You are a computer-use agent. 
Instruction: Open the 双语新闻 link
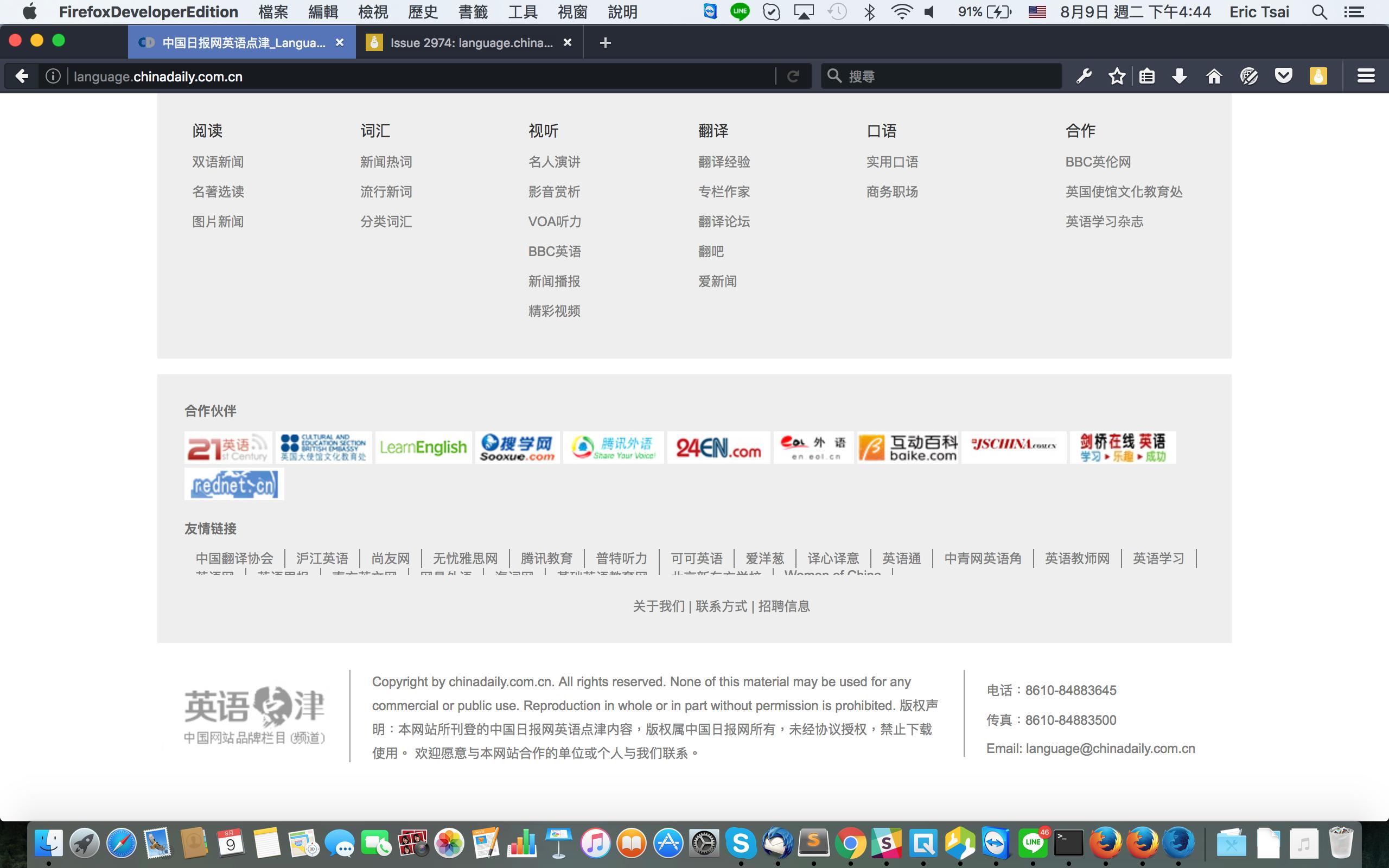pyautogui.click(x=218, y=162)
